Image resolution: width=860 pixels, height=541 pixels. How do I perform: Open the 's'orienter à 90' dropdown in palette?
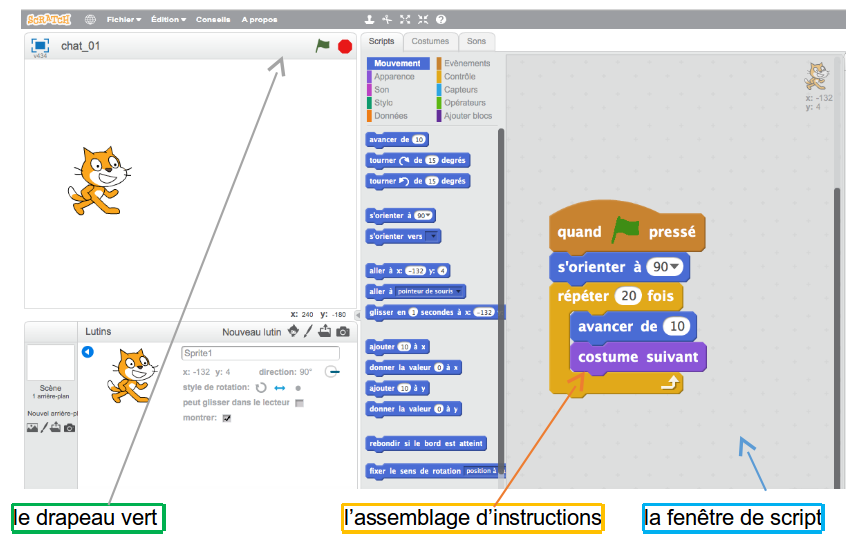point(430,215)
